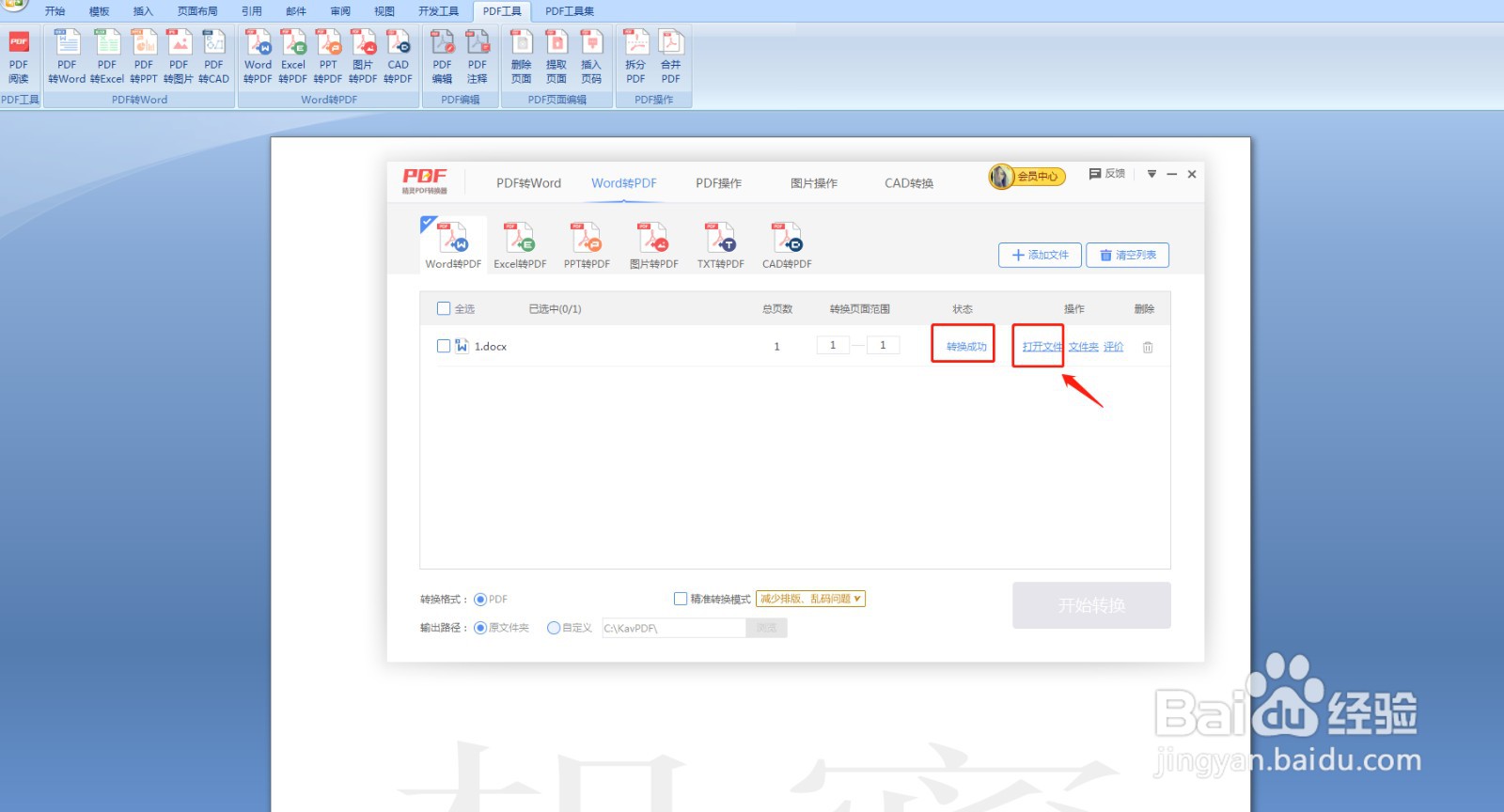1504x812 pixels.
Task: Click the C:\KavPDF\ output path field
Action: [x=674, y=628]
